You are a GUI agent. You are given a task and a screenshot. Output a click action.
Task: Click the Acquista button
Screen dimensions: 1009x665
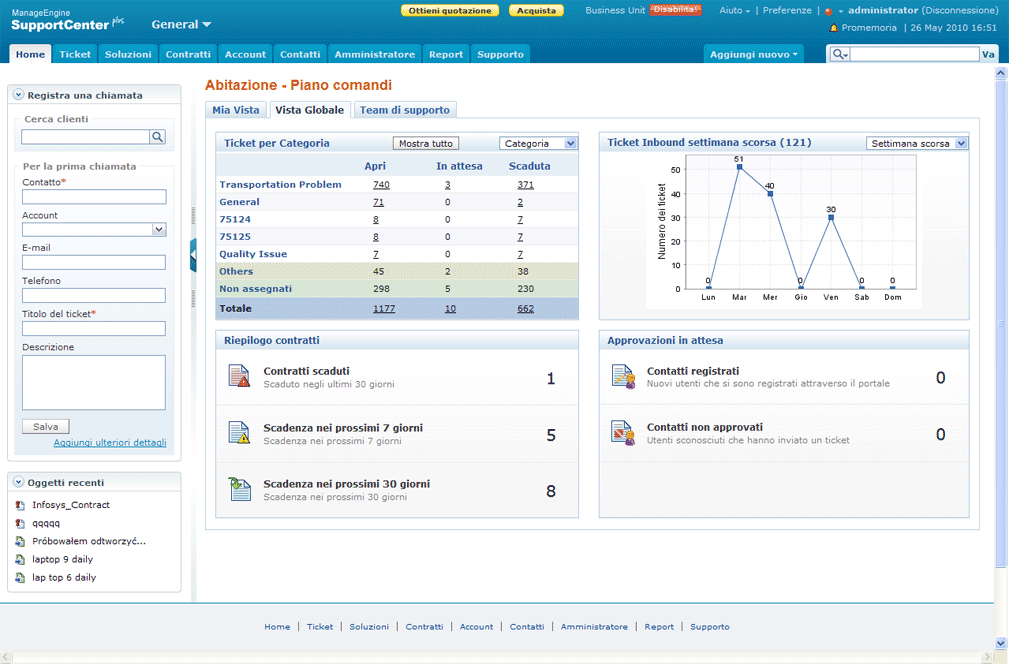[x=536, y=10]
